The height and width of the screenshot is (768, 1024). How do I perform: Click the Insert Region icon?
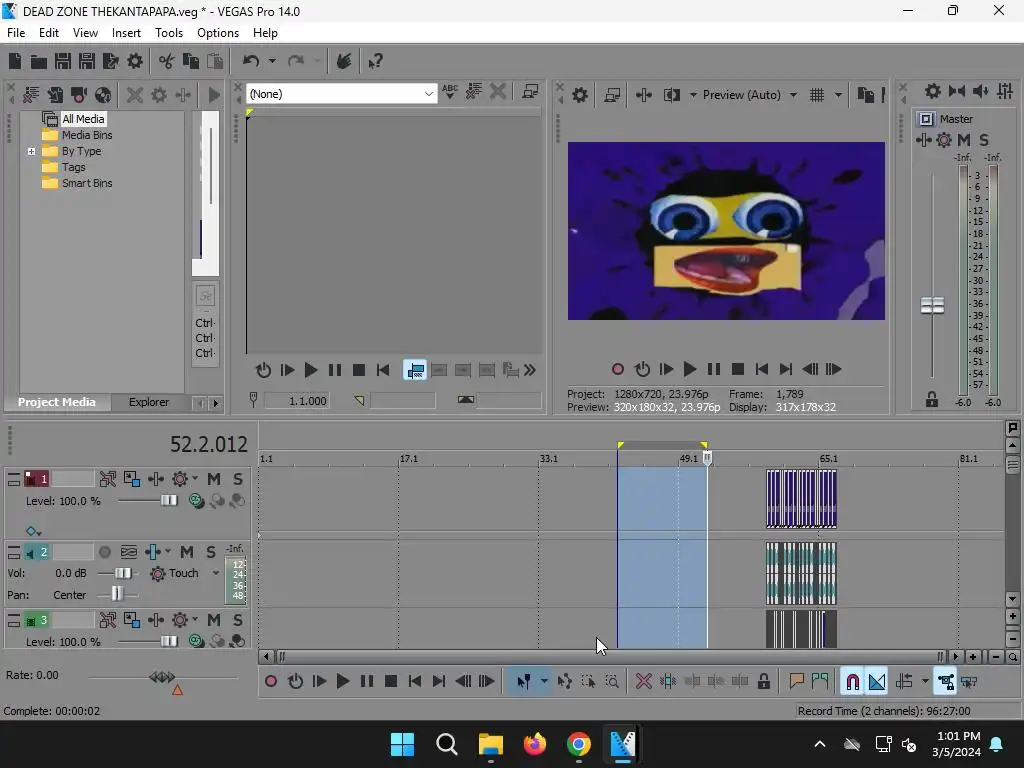(x=820, y=682)
